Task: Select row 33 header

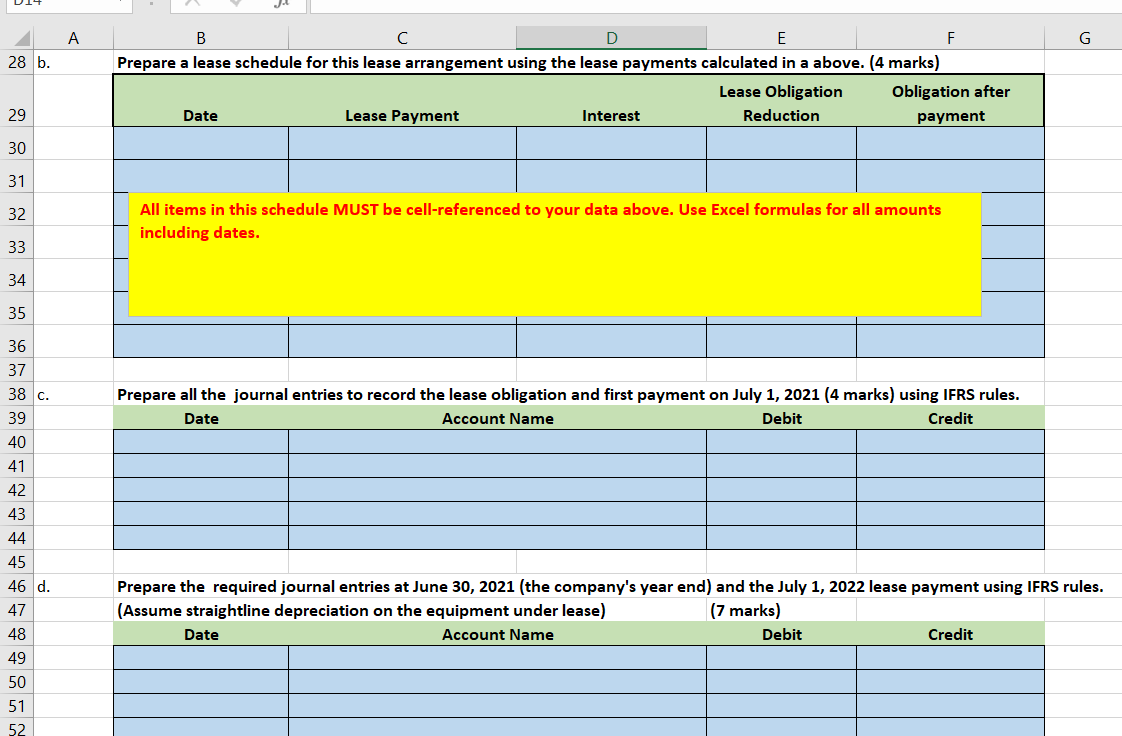Action: tap(17, 242)
